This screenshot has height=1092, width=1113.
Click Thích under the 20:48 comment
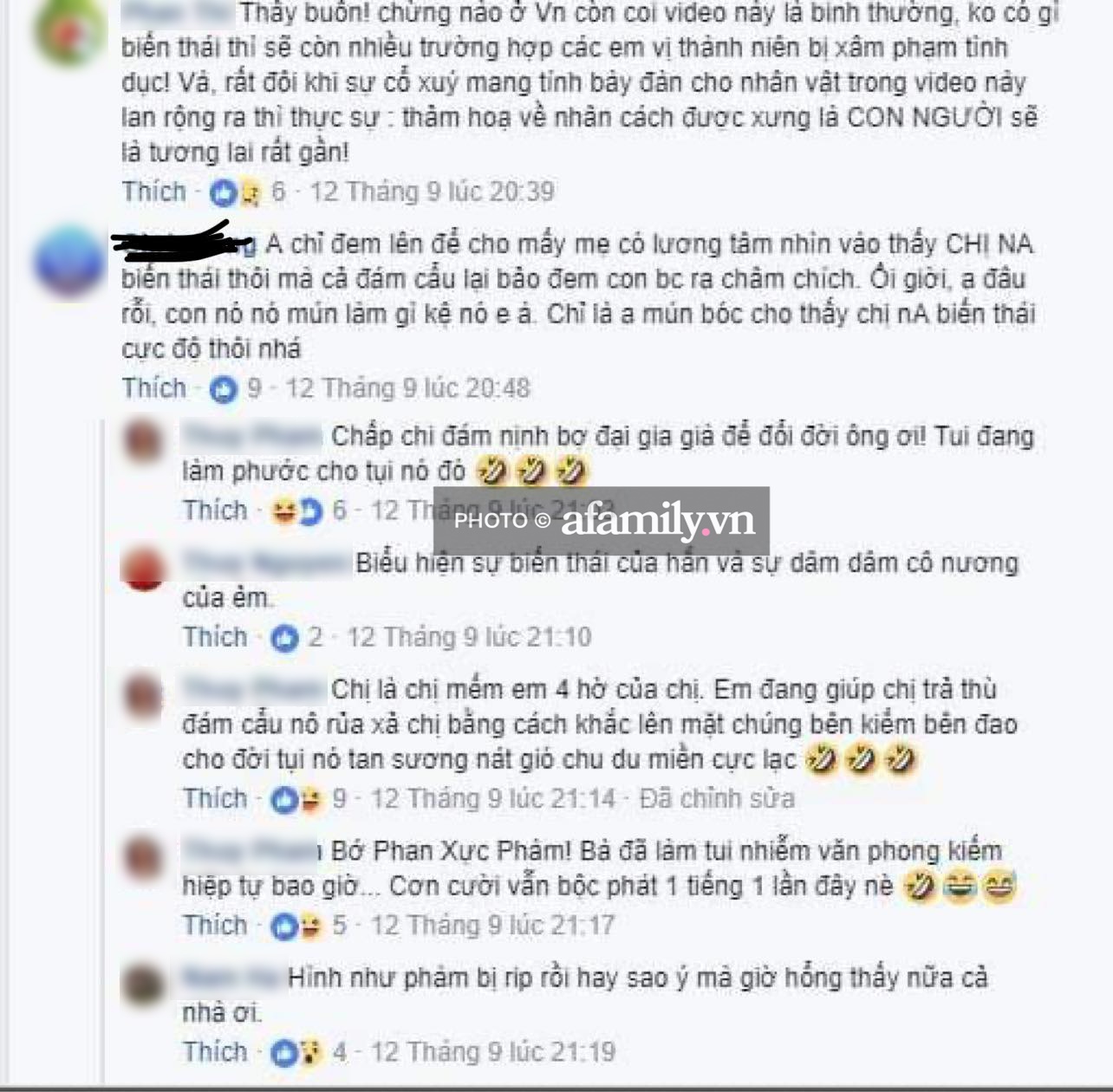pyautogui.click(x=154, y=388)
